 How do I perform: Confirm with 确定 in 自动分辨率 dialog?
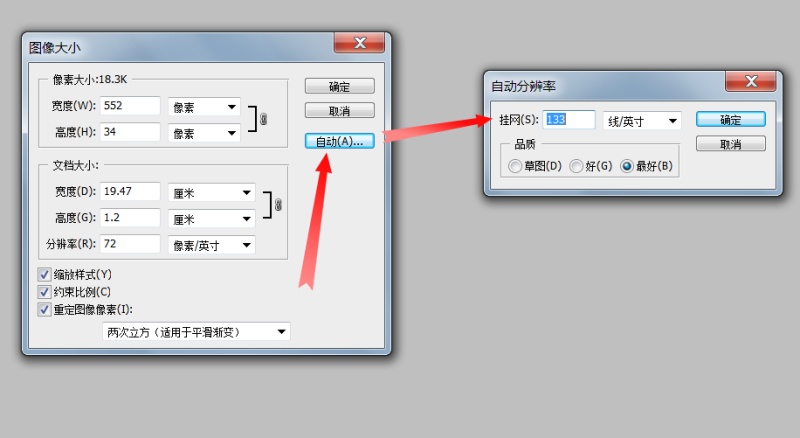point(731,119)
